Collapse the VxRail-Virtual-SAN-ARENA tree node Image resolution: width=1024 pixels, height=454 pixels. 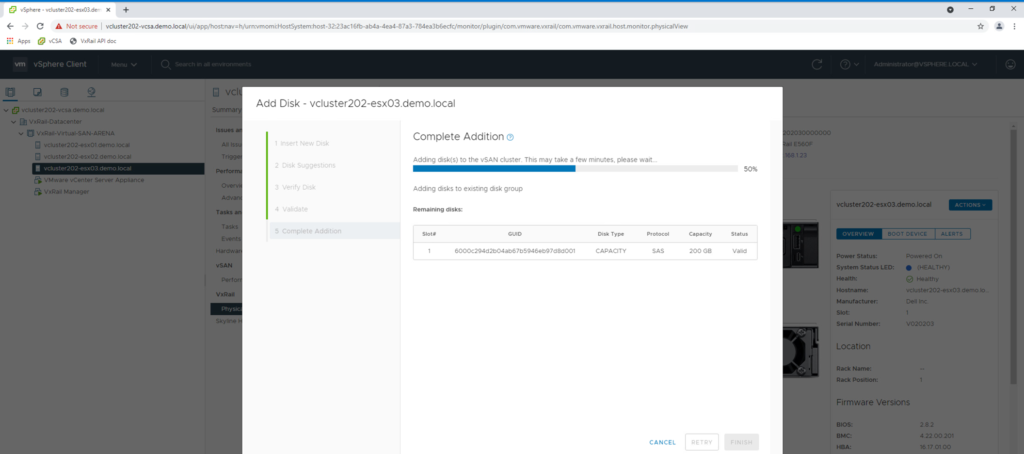21,133
